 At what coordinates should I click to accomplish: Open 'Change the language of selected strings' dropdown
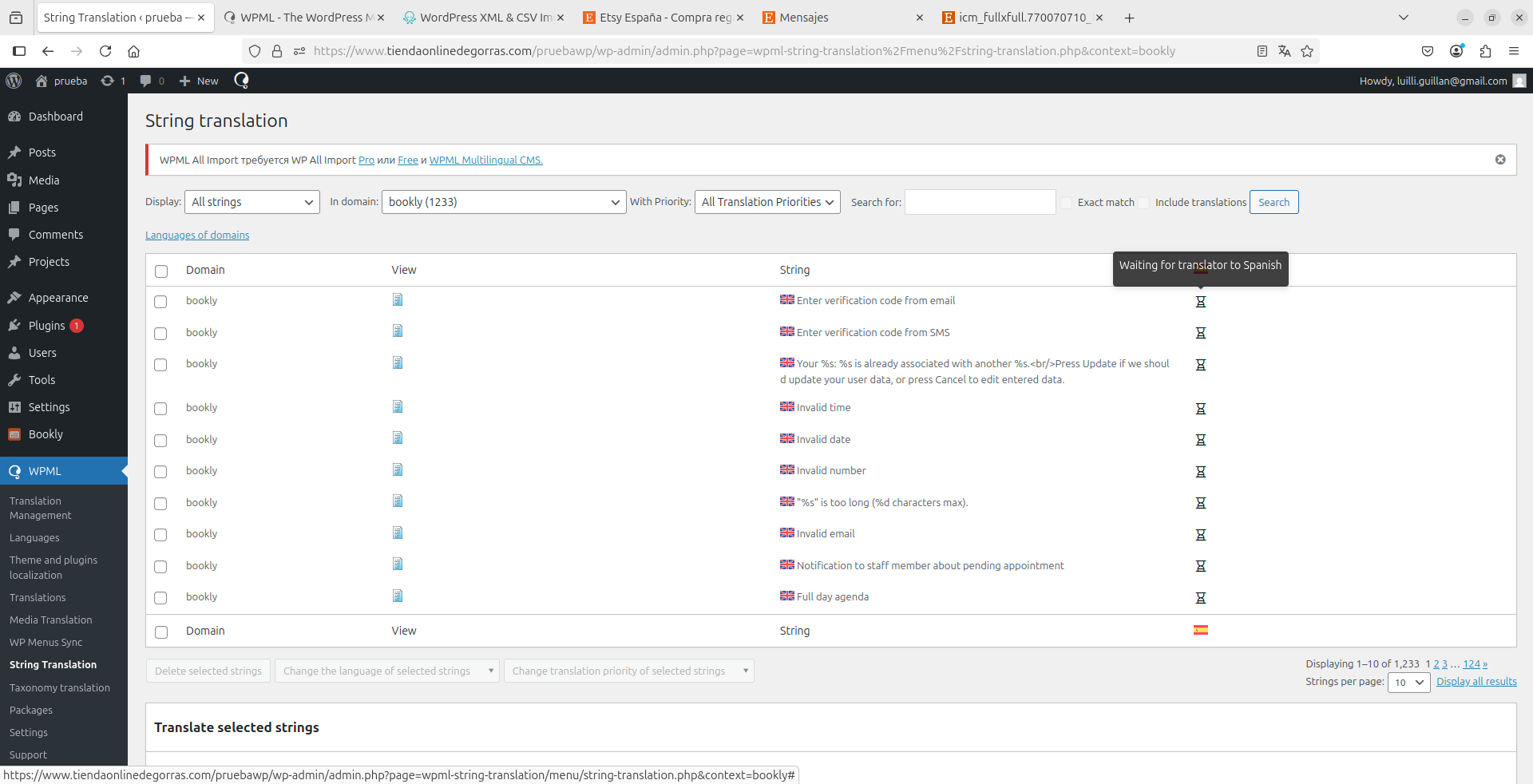387,671
